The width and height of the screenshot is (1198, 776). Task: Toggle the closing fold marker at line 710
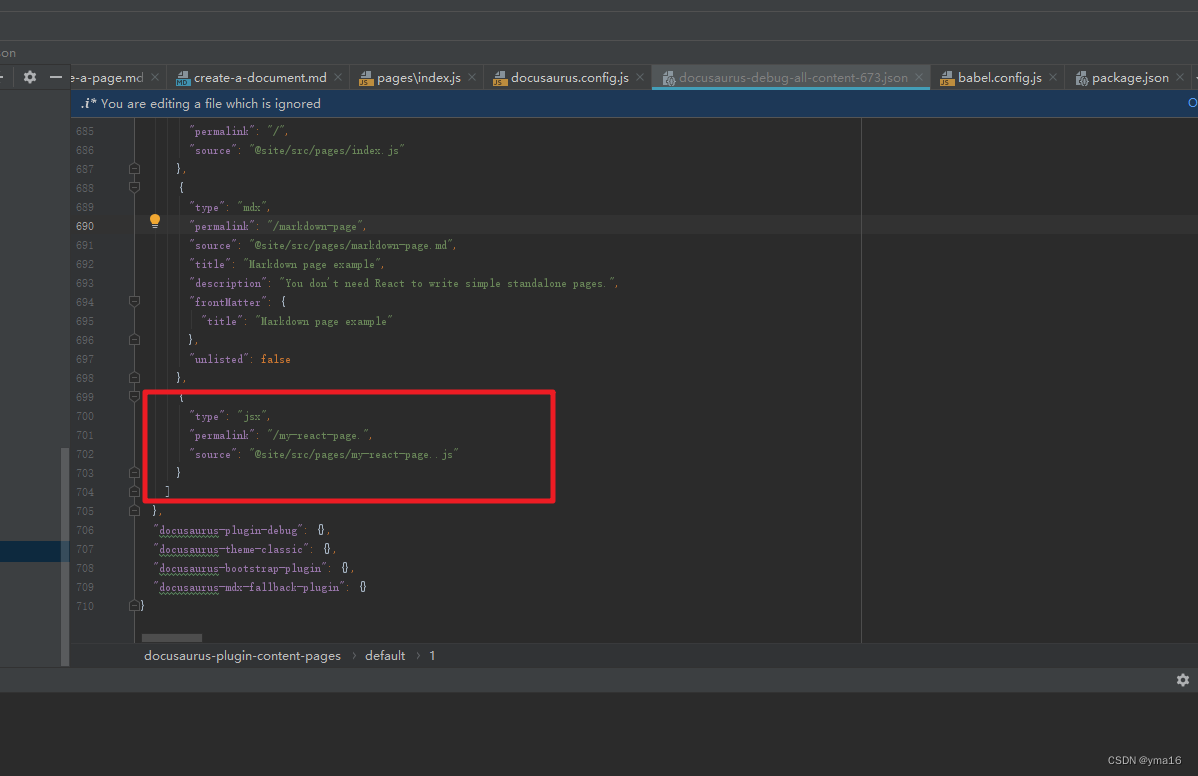coord(134,606)
